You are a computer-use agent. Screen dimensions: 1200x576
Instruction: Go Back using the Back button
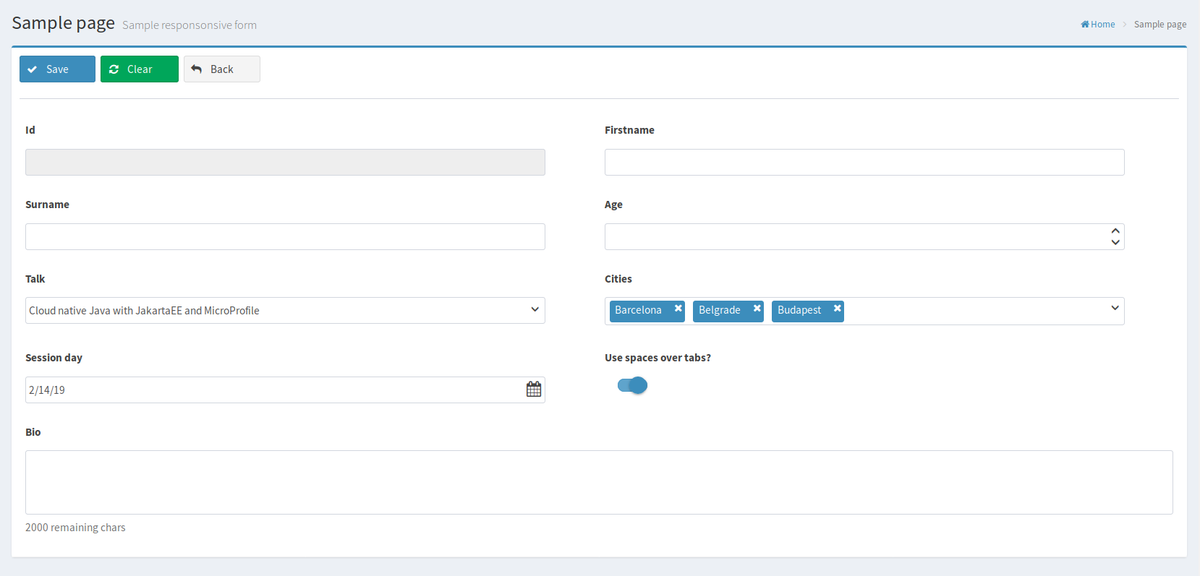click(x=222, y=69)
